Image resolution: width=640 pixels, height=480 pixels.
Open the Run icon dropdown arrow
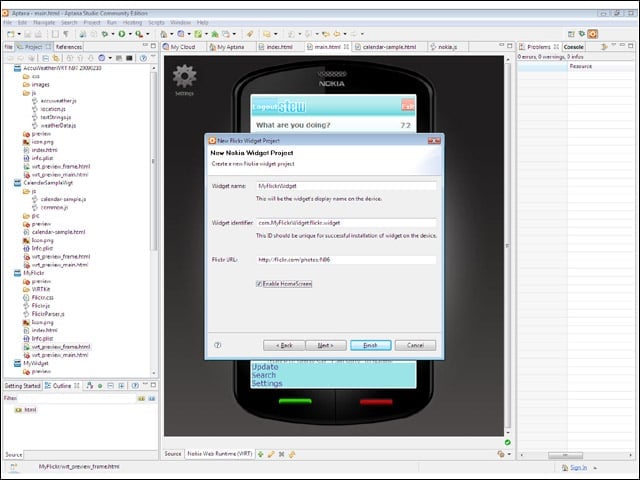(130, 34)
